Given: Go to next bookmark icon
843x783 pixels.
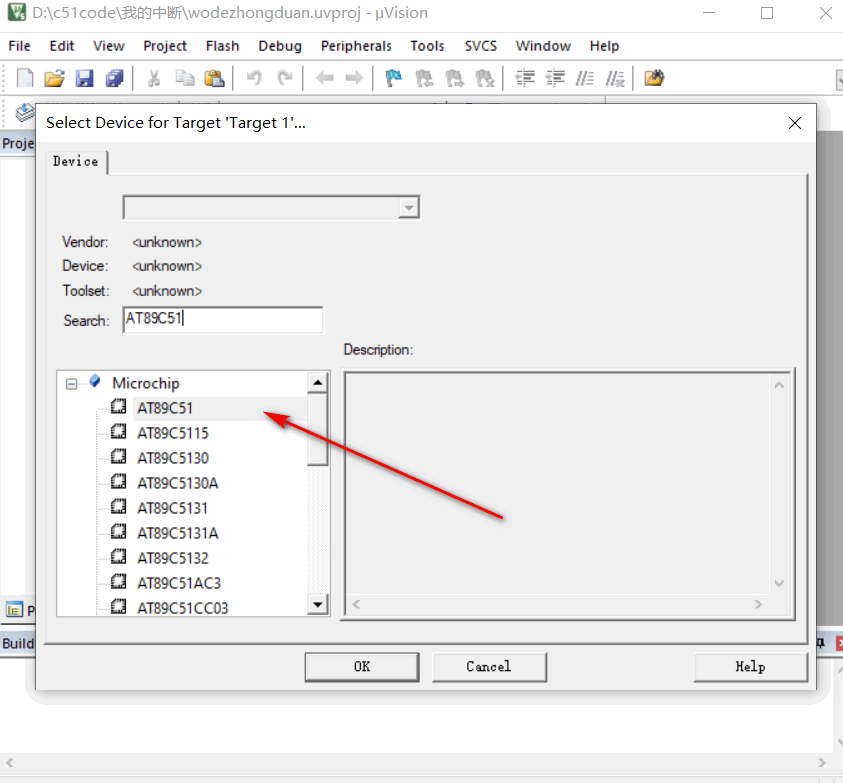Looking at the screenshot, I should point(454,79).
